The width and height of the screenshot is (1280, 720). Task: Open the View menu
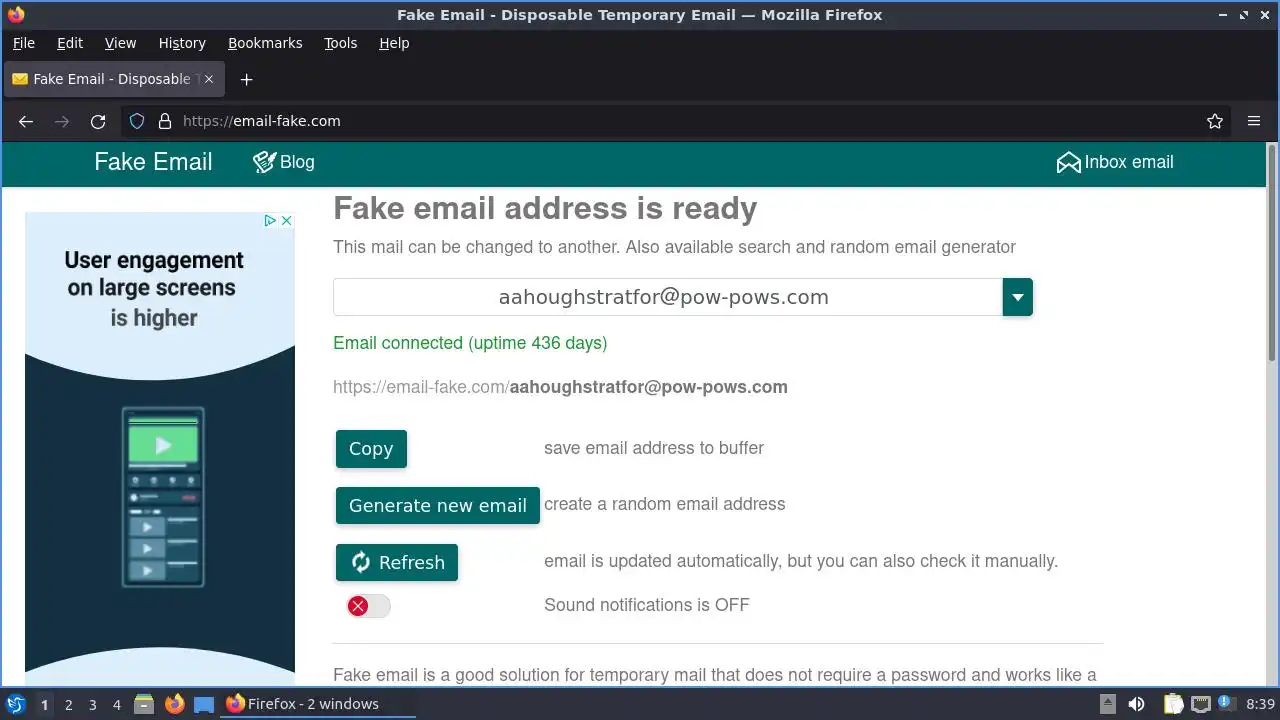point(120,43)
